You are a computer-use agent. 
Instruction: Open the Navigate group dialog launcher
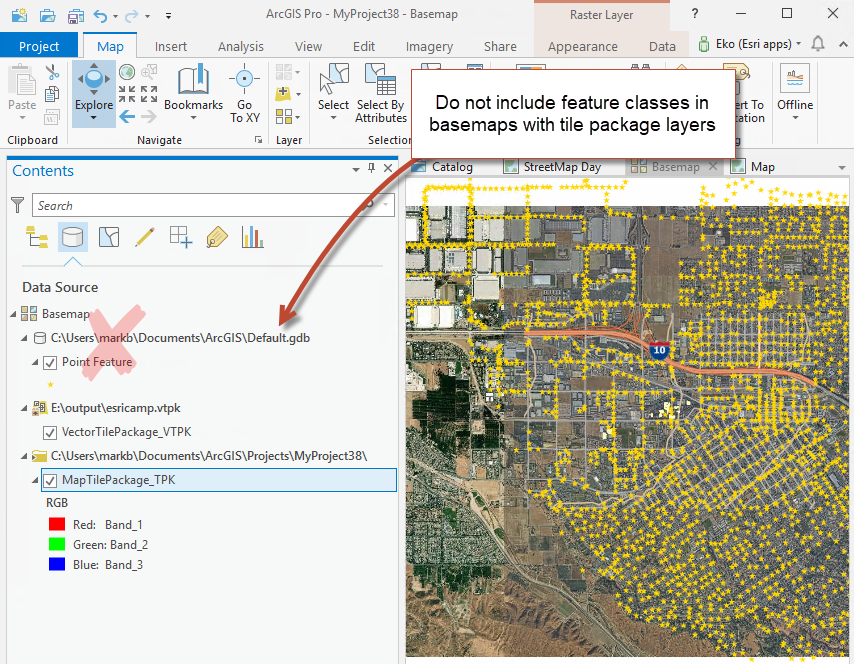(258, 140)
